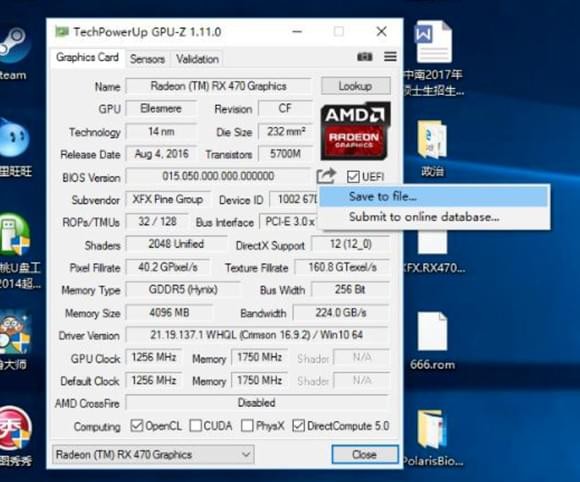
Task: Click the BIOS export share arrow icon
Action: coord(326,176)
